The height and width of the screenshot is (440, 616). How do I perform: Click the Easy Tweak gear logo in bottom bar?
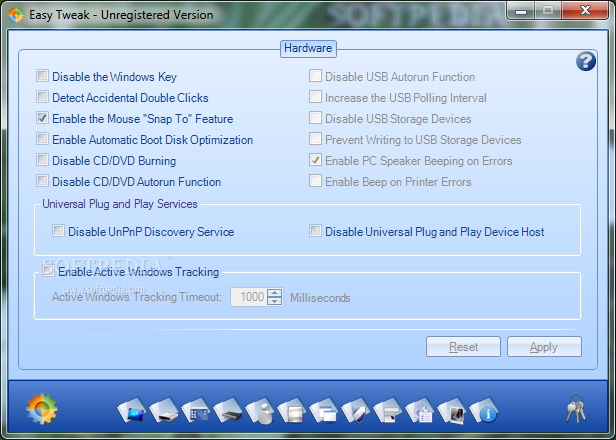pos(42,409)
